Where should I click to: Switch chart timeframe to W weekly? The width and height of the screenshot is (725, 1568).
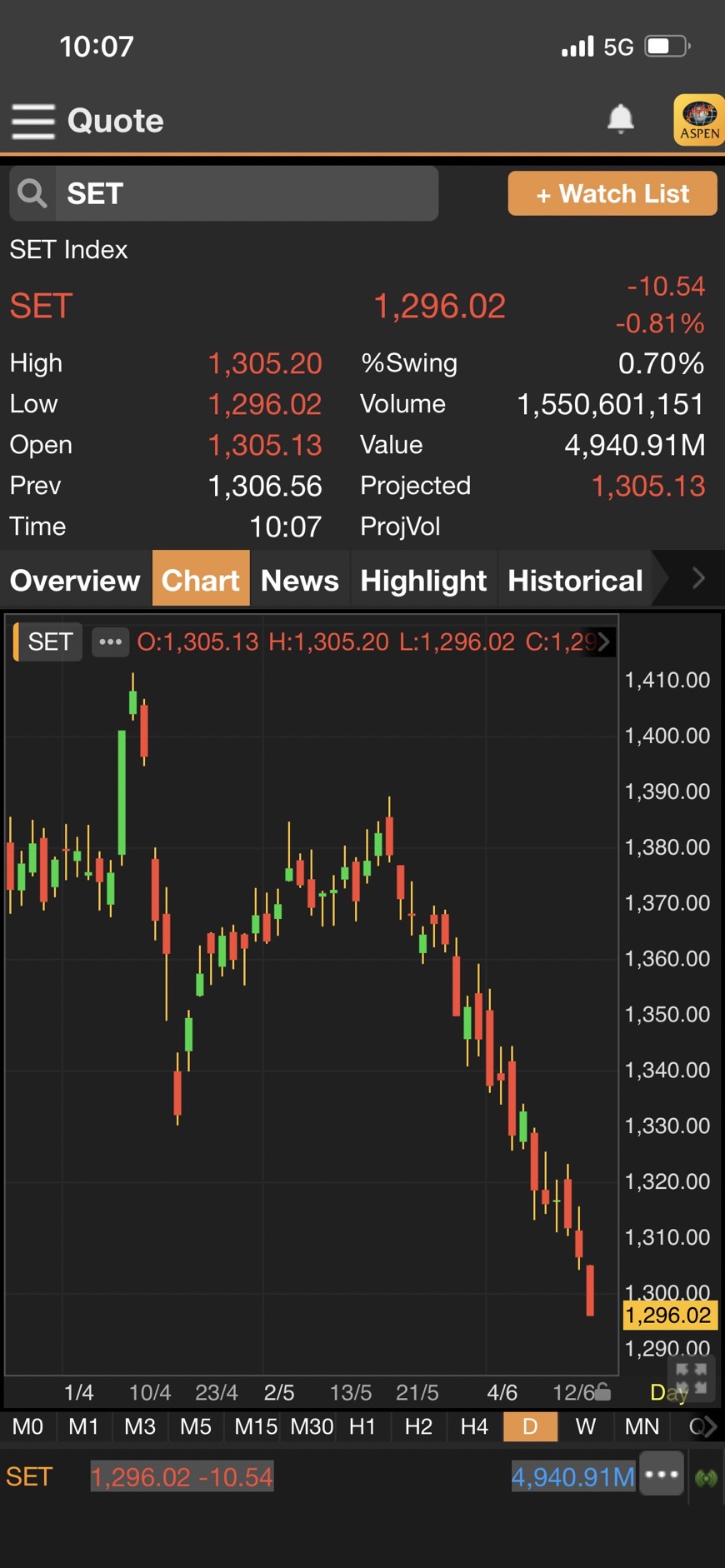[x=585, y=1426]
